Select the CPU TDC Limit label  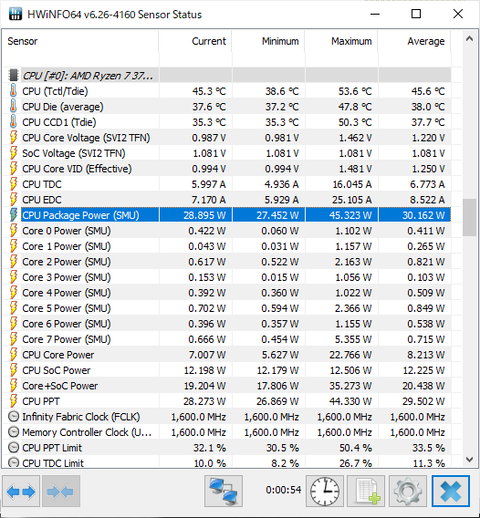pos(53,463)
